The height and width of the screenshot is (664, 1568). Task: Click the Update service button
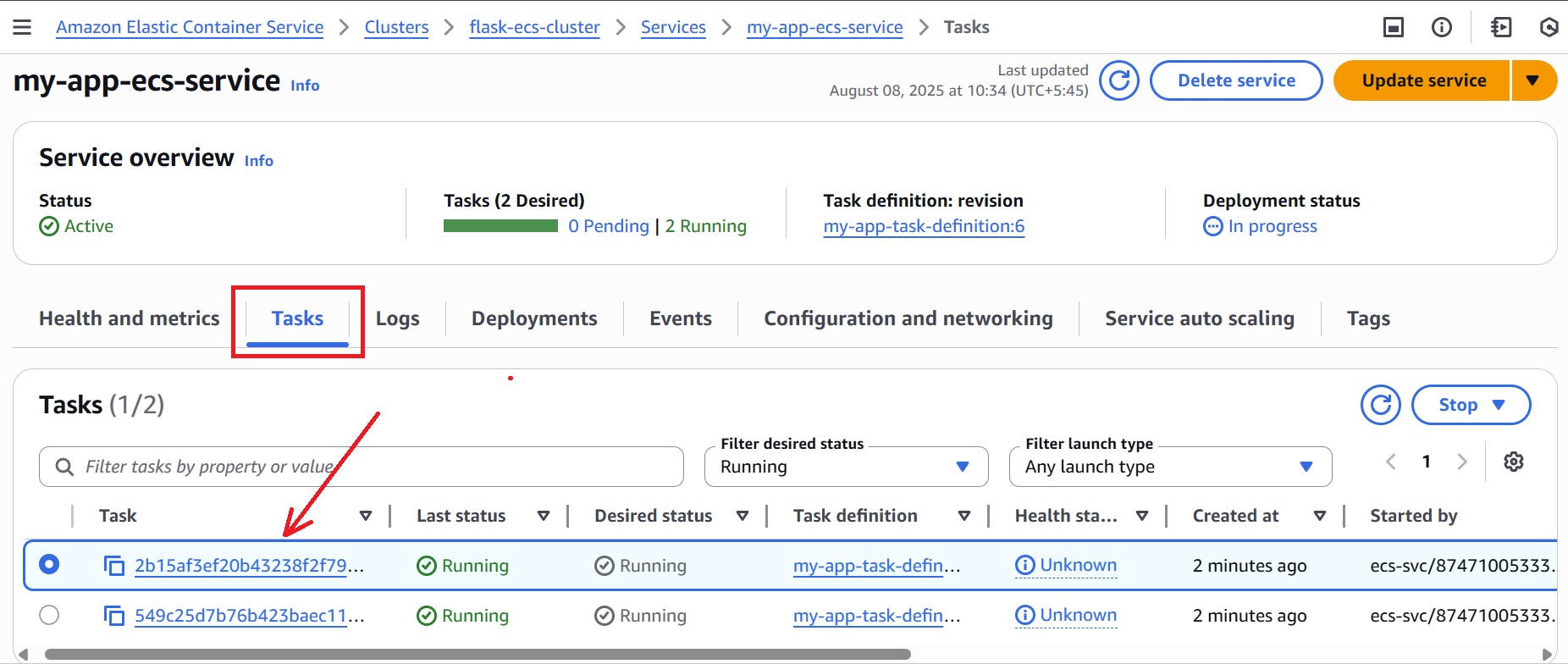pos(1422,80)
